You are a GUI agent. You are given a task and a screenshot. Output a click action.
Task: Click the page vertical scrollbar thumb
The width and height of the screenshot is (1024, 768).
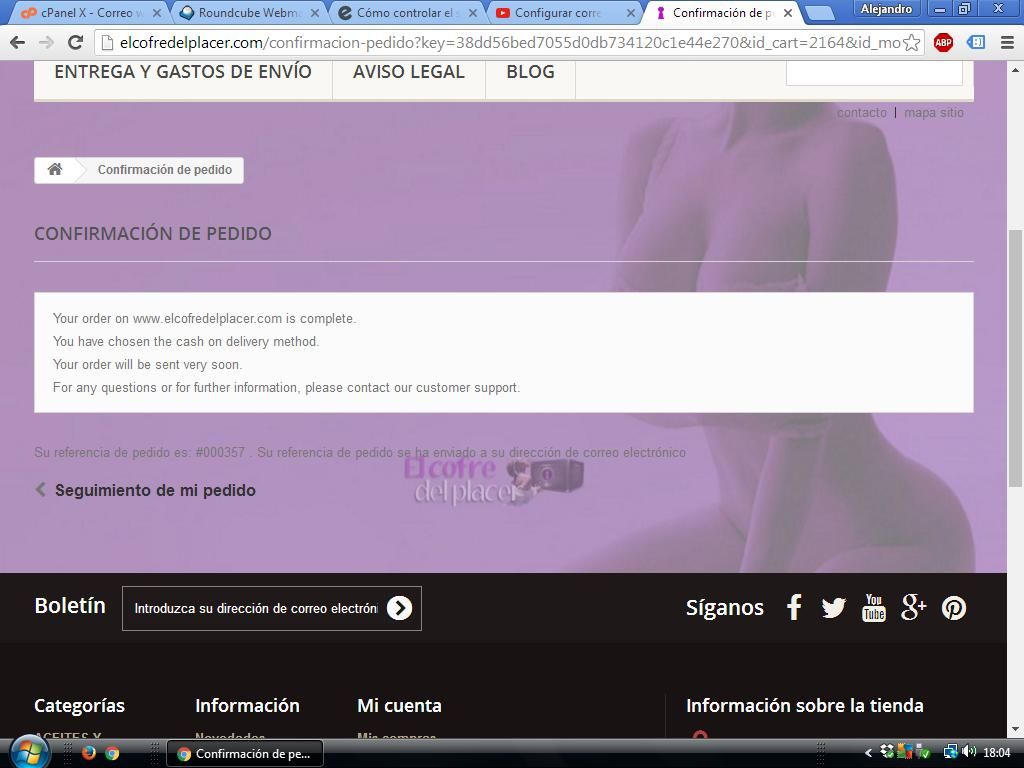tap(1015, 358)
